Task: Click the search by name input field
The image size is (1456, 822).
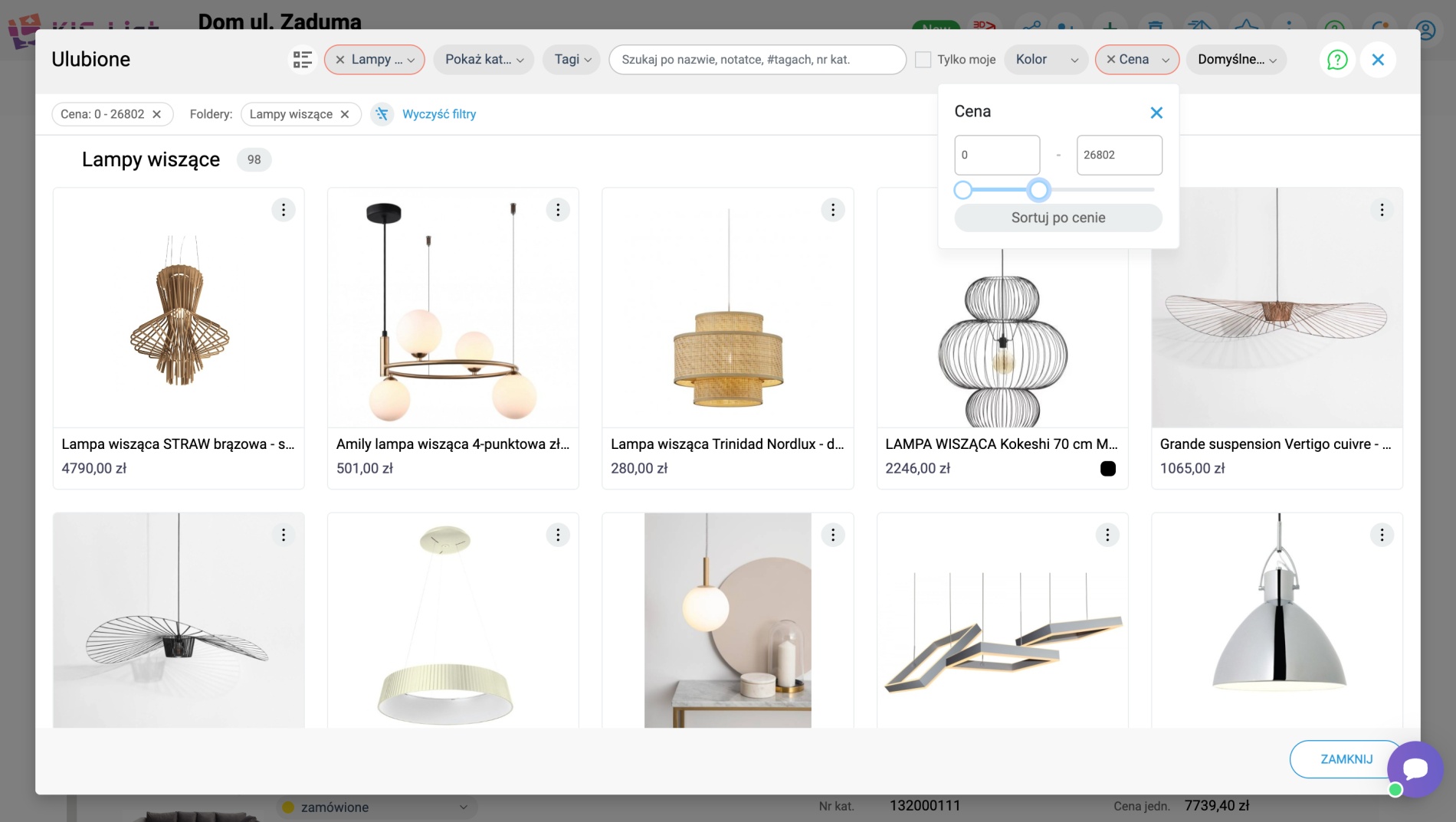Action: [756, 60]
